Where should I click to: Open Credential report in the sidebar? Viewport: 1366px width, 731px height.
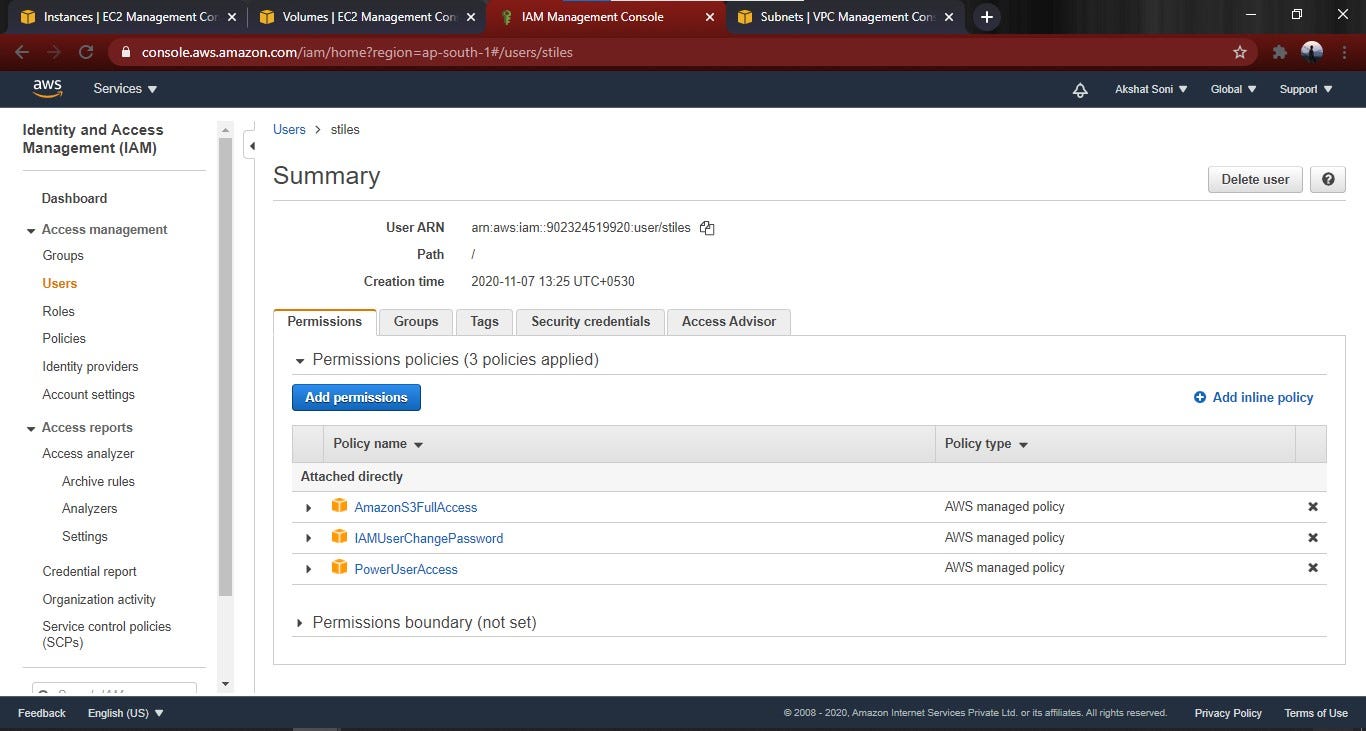point(89,572)
